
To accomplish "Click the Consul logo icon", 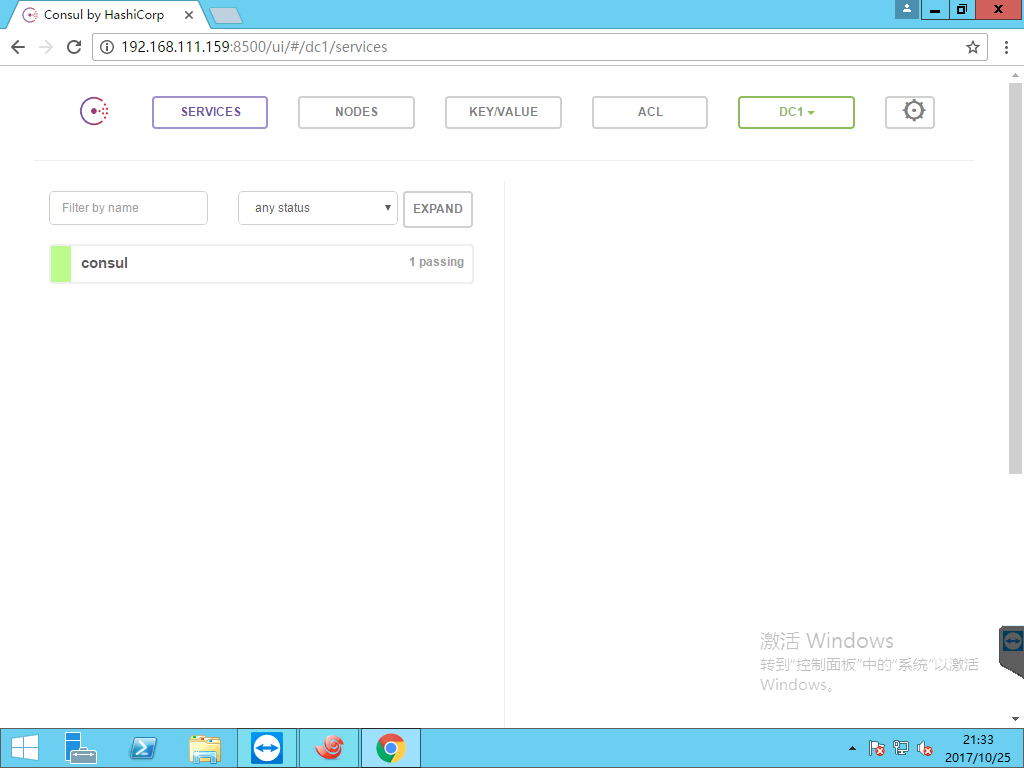I will [94, 112].
